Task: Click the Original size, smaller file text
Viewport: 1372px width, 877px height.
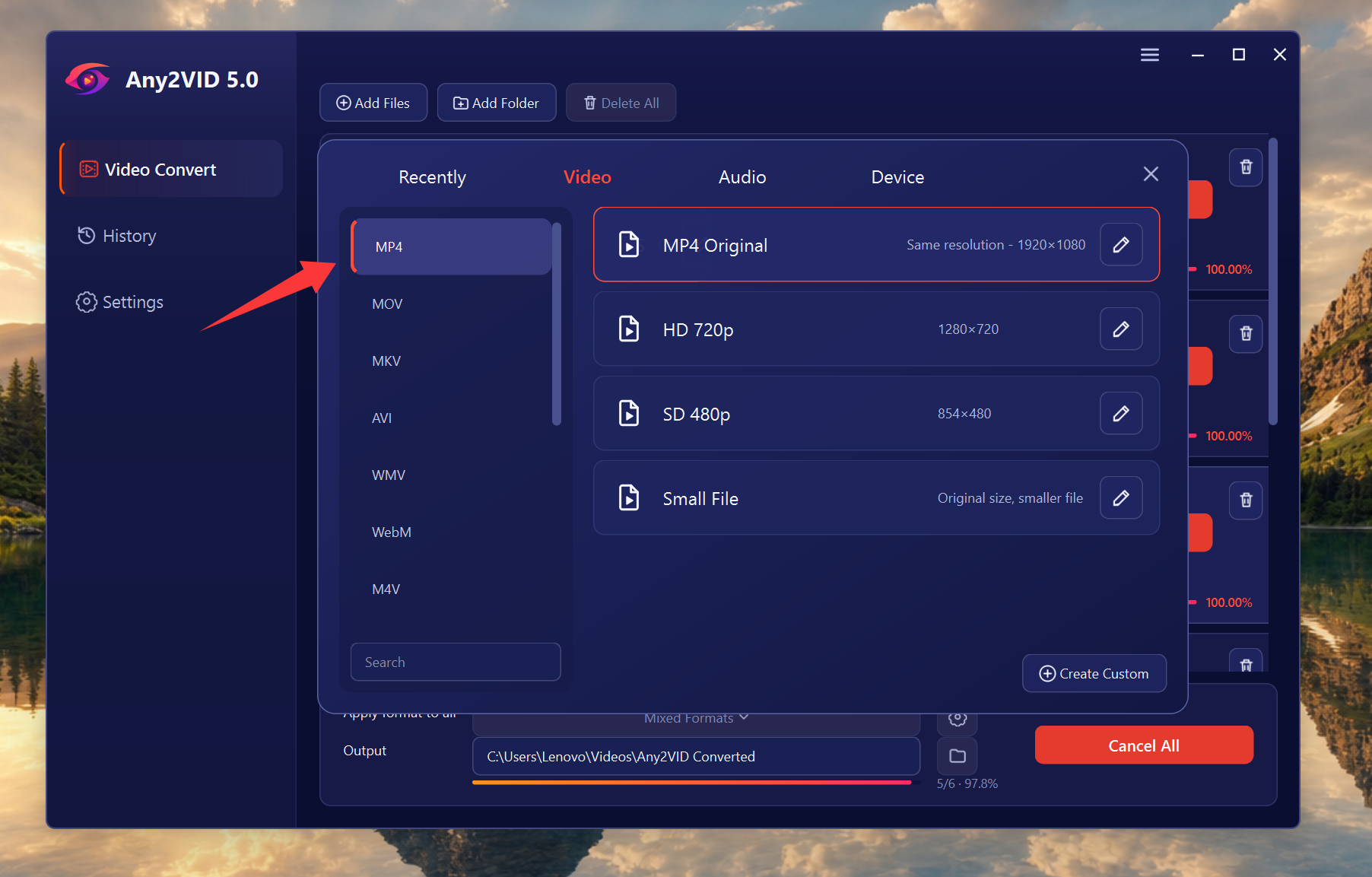Action: (x=1010, y=498)
